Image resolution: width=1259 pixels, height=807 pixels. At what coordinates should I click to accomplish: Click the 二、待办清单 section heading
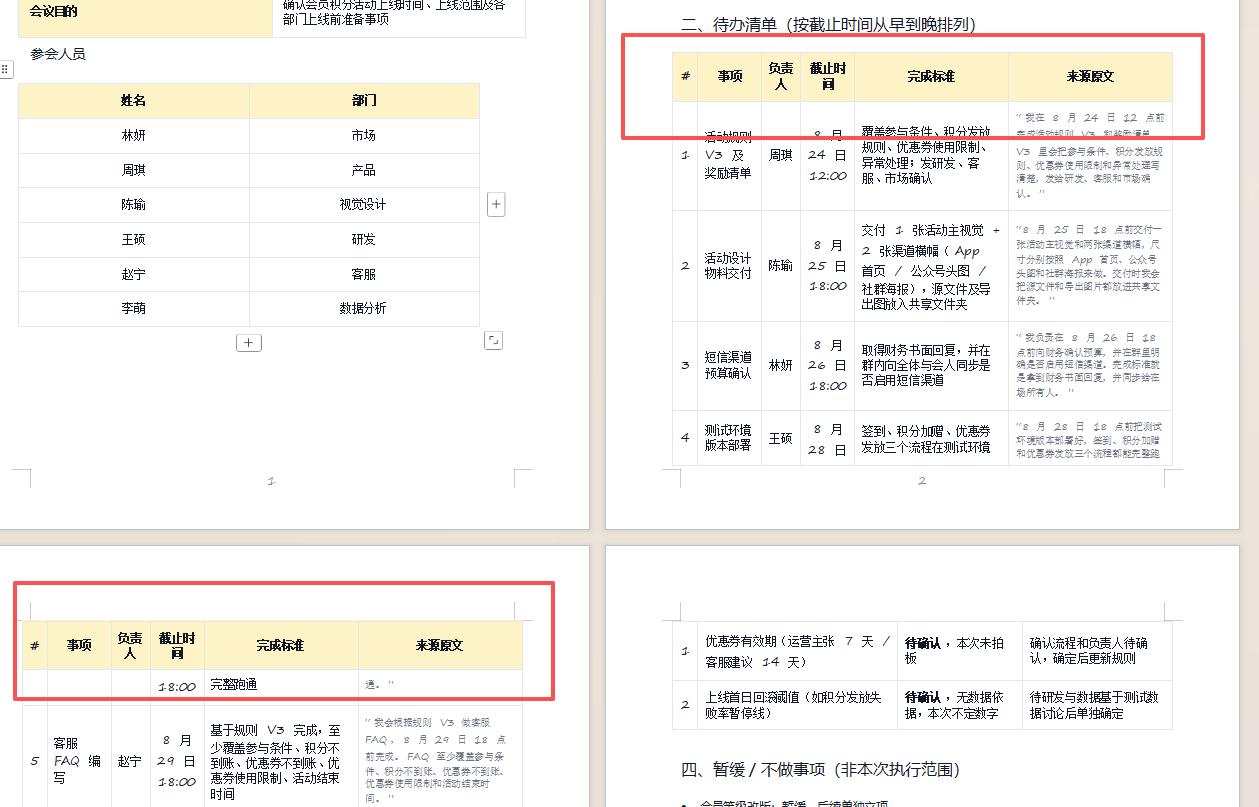pyautogui.click(x=828, y=25)
